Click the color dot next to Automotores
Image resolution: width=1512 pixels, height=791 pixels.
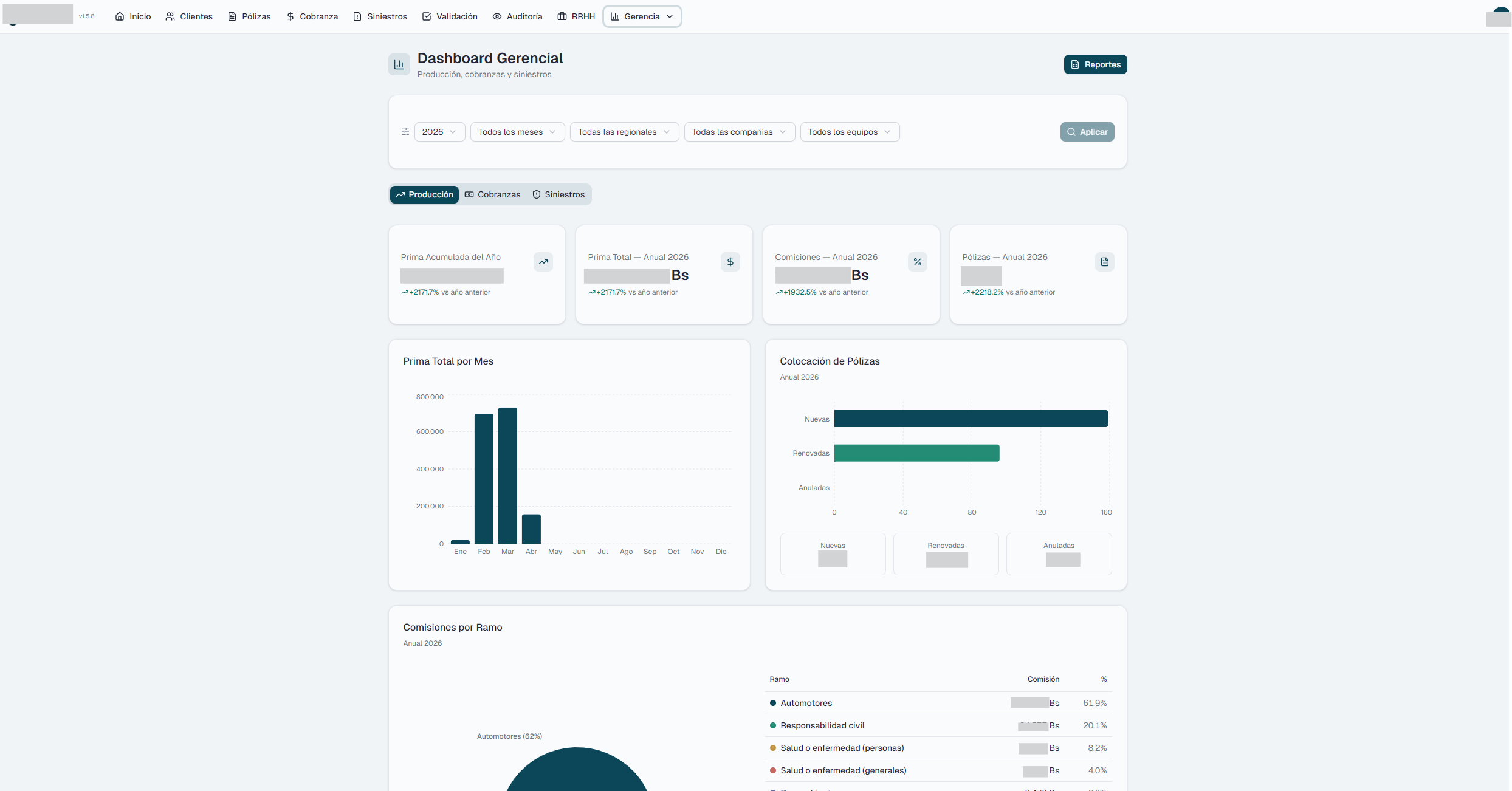coord(772,703)
